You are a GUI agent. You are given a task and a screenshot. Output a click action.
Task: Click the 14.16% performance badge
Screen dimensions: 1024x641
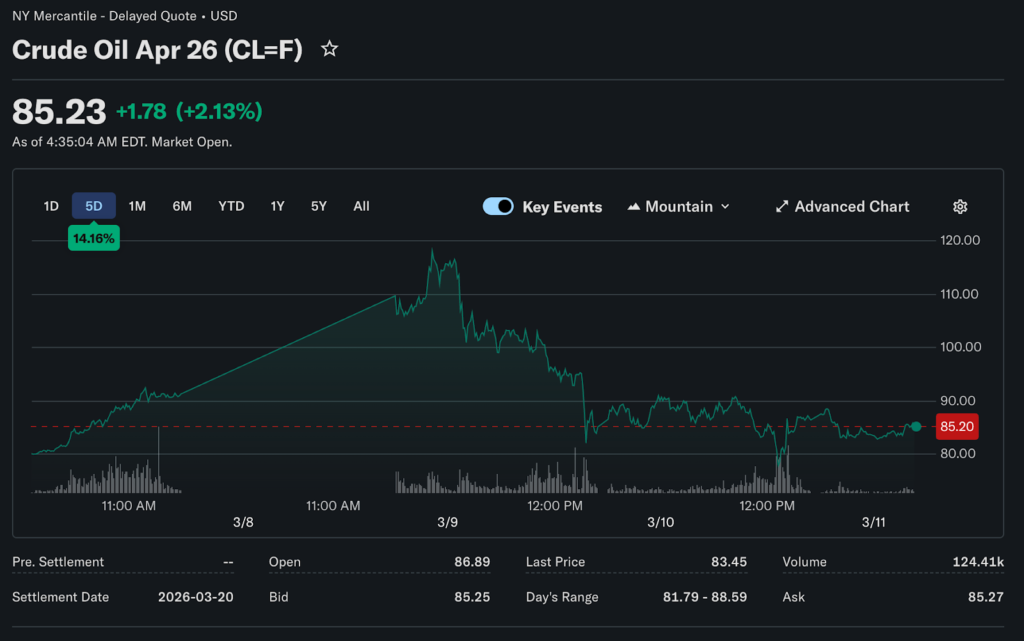[94, 238]
